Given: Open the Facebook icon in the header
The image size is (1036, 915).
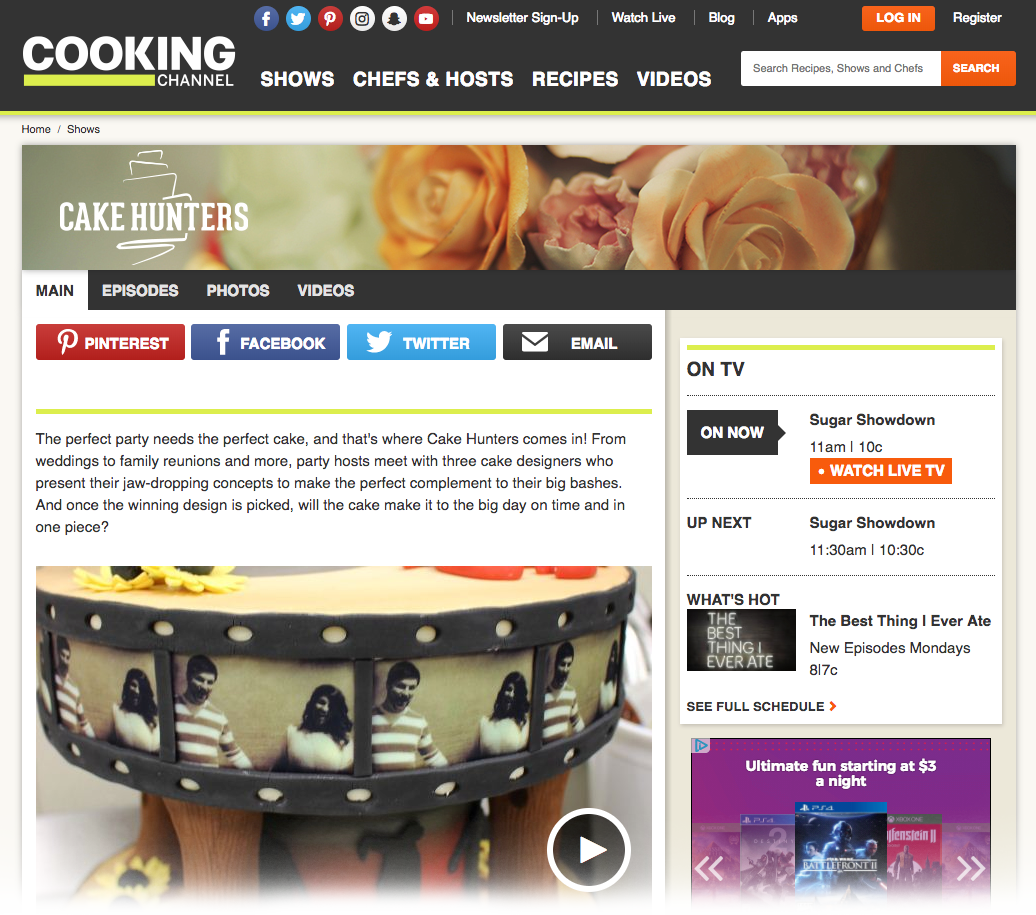Looking at the screenshot, I should tap(266, 18).
